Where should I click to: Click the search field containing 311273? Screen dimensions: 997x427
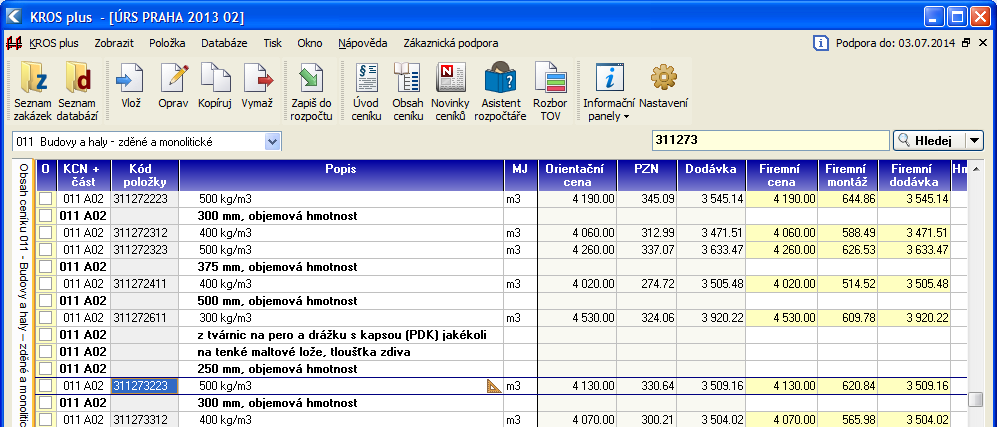(770, 141)
